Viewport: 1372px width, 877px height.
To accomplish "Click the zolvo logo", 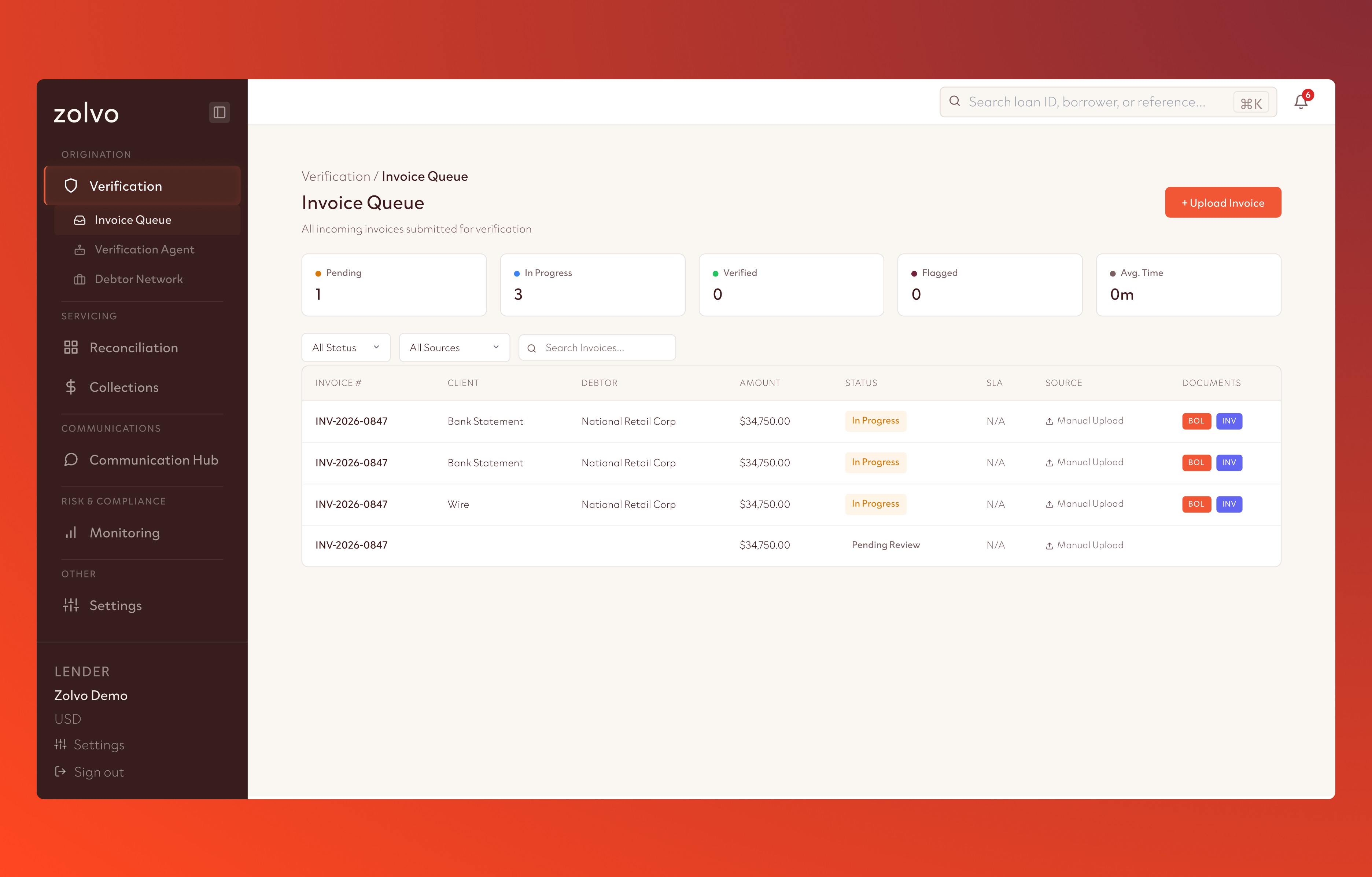I will [86, 113].
